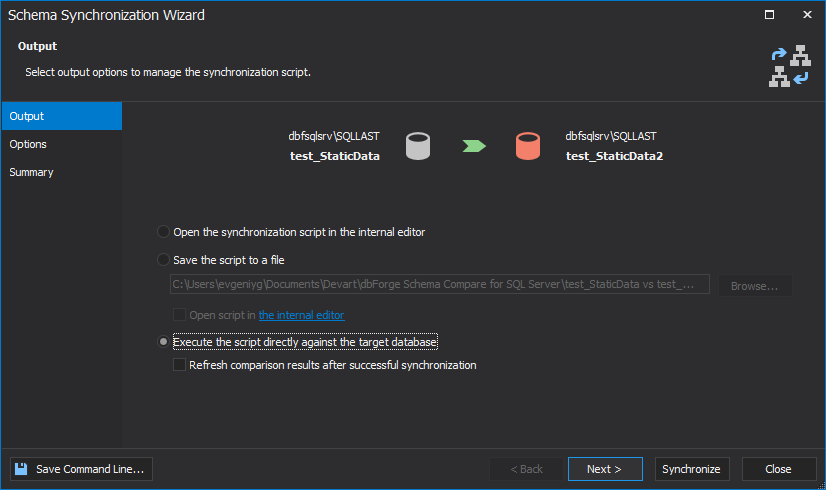
Task: Click the schema synchronization icon in the header
Action: (x=789, y=66)
